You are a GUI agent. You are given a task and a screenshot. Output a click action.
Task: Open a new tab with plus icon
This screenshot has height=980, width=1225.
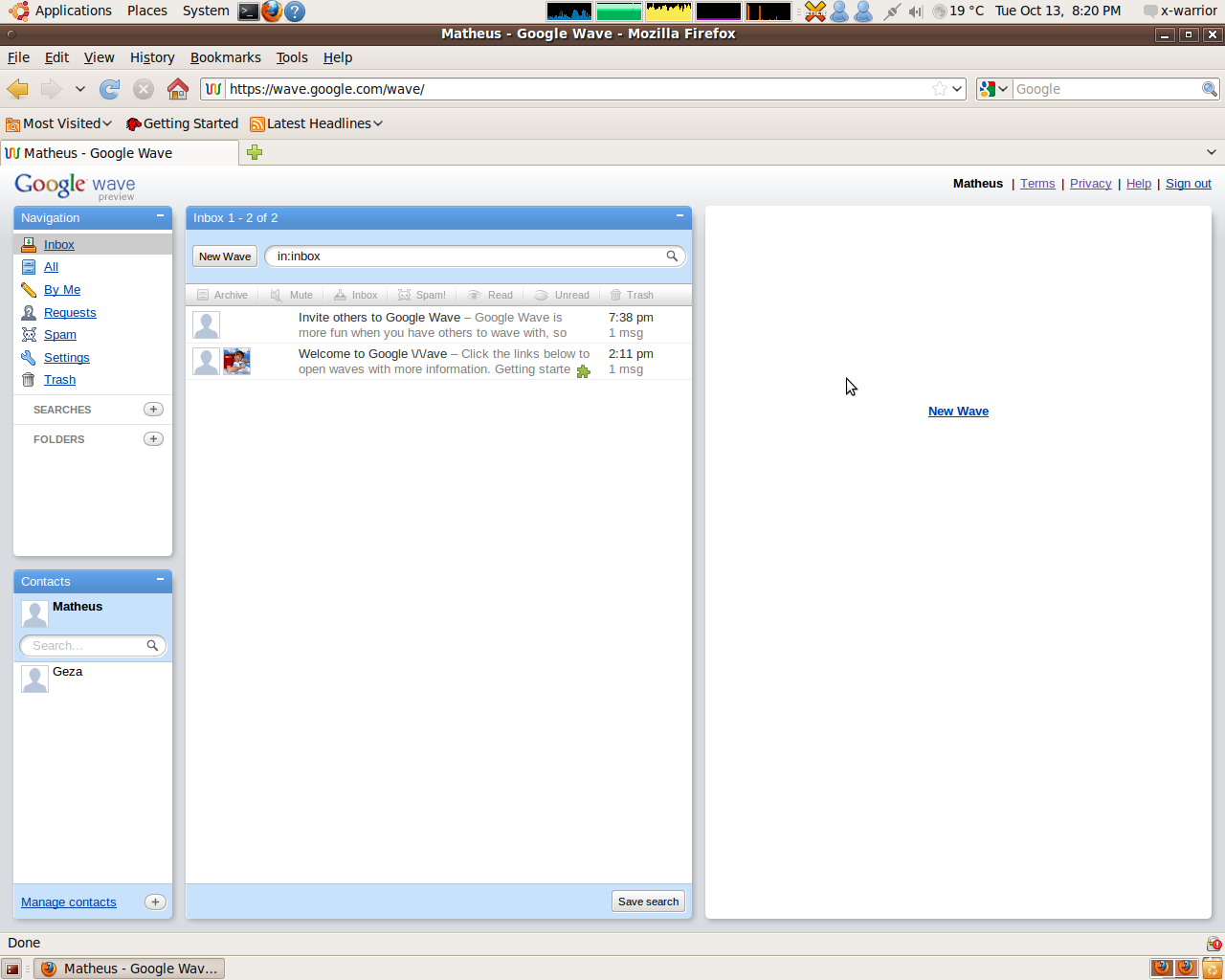point(255,152)
